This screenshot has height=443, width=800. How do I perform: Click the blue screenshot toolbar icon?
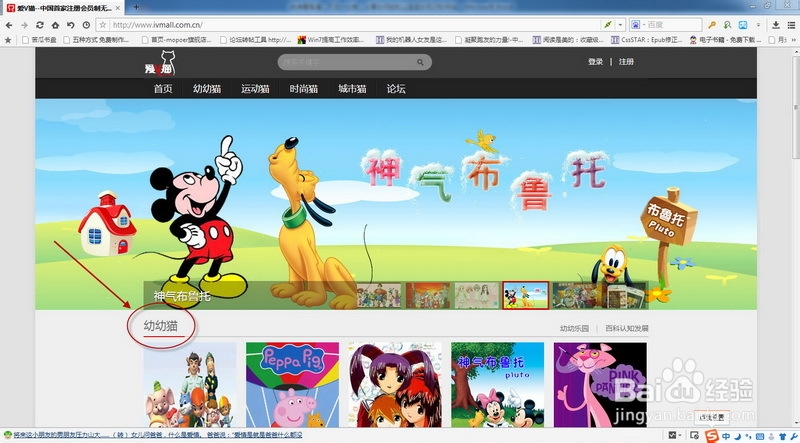(743, 24)
